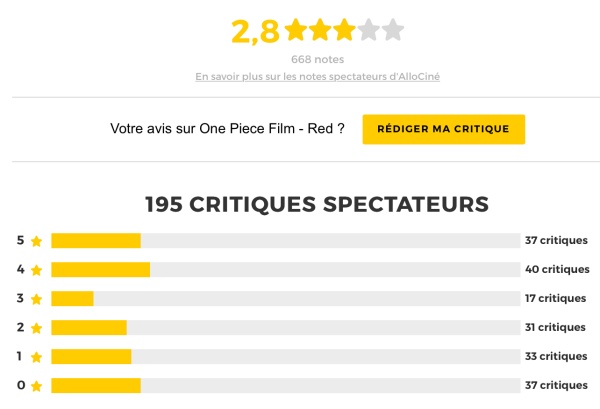Image resolution: width=600 pixels, height=409 pixels.
Task: Click the fifth grey star in the overall rating
Action: (x=393, y=30)
